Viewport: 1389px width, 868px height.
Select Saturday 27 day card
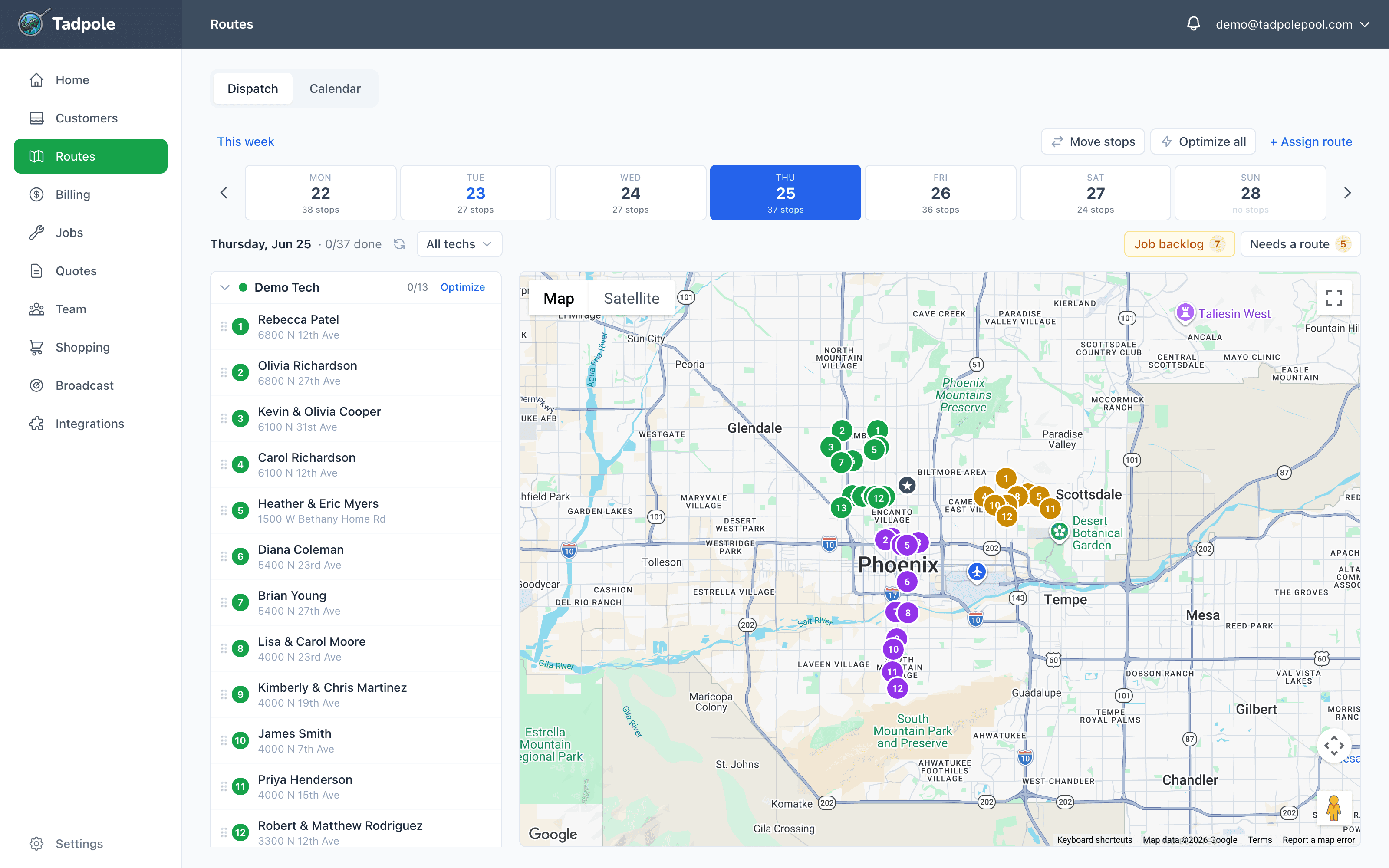[x=1095, y=193]
